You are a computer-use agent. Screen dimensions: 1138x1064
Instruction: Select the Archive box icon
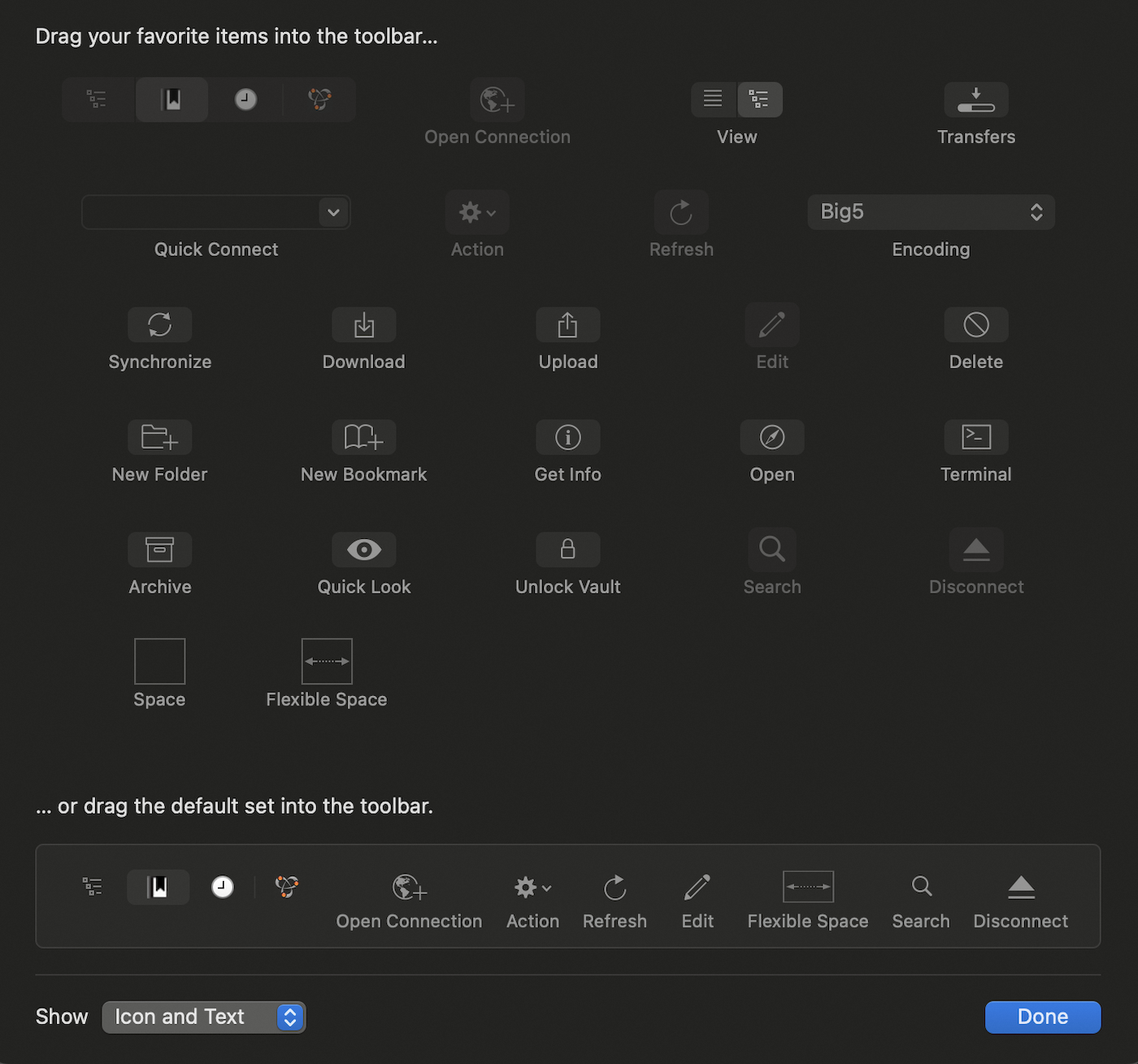(x=159, y=550)
